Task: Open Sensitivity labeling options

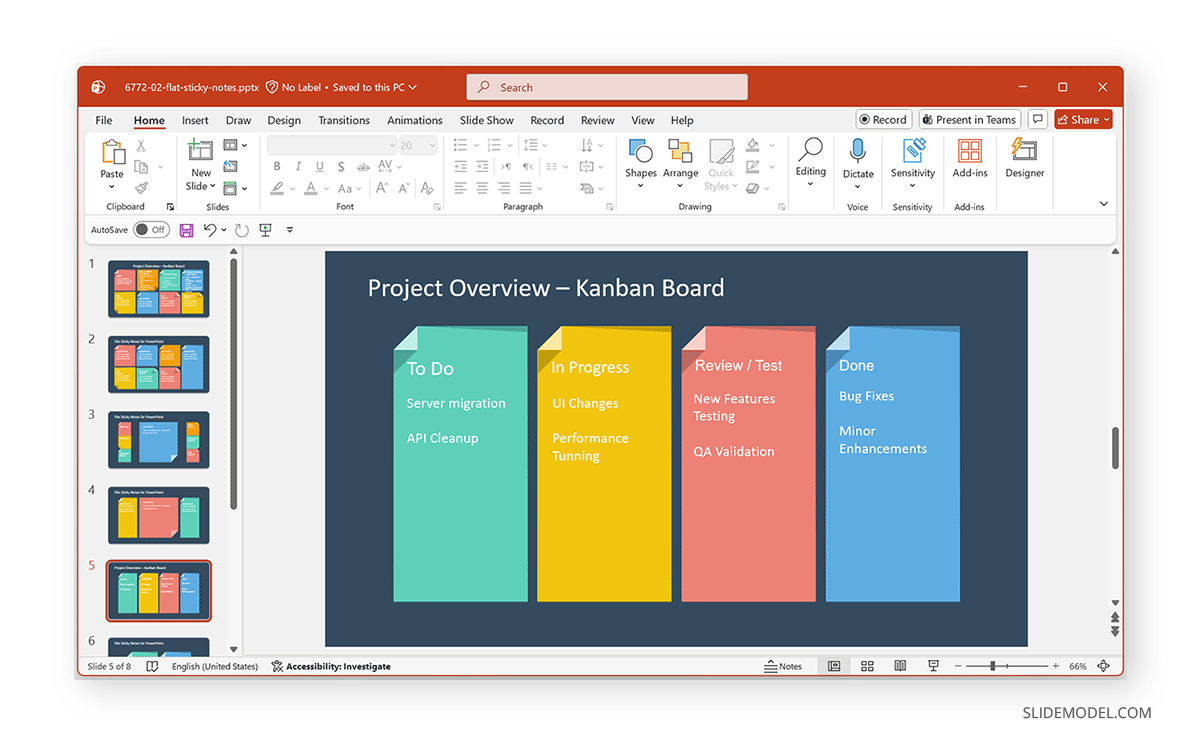Action: (x=912, y=165)
